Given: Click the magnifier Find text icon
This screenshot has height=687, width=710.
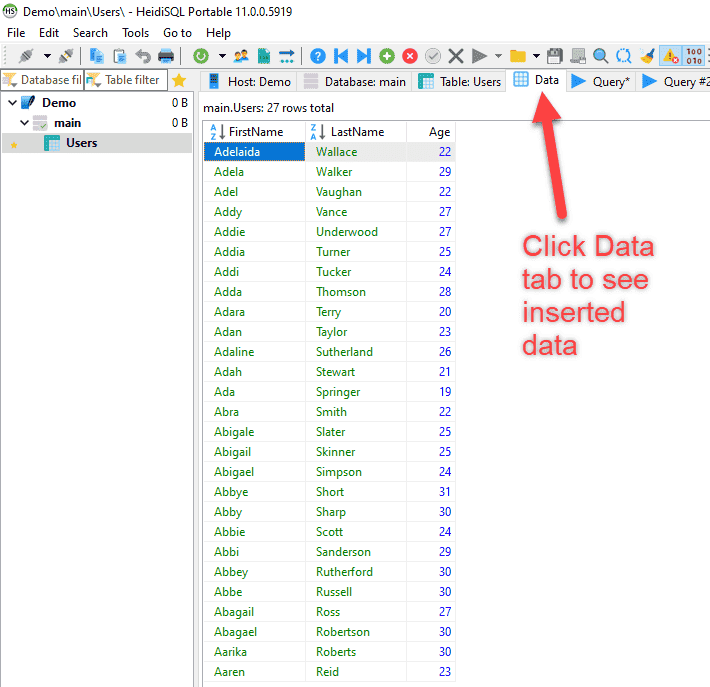Looking at the screenshot, I should coord(601,56).
